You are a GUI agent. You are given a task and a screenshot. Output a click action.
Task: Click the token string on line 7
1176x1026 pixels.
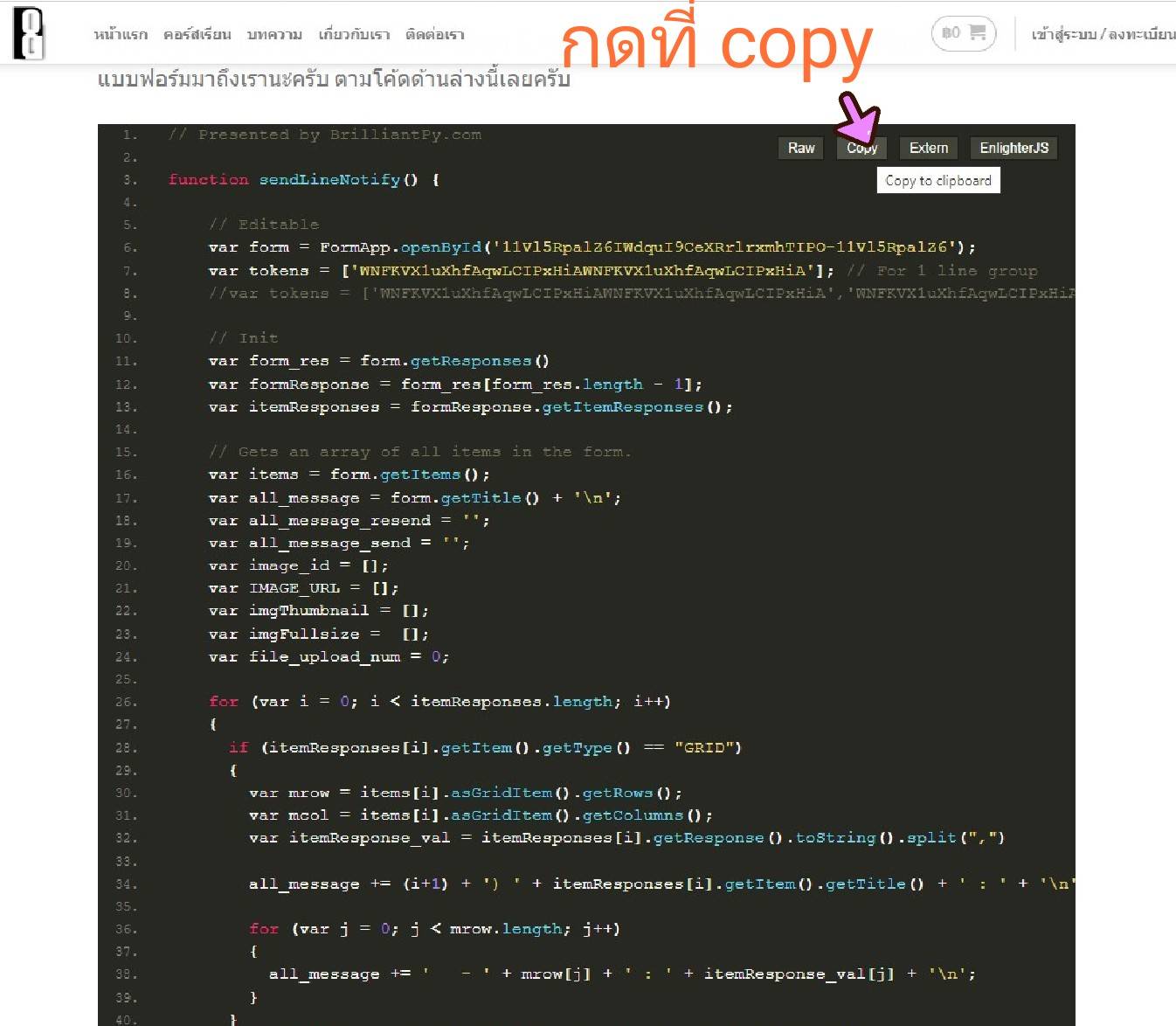coord(582,271)
